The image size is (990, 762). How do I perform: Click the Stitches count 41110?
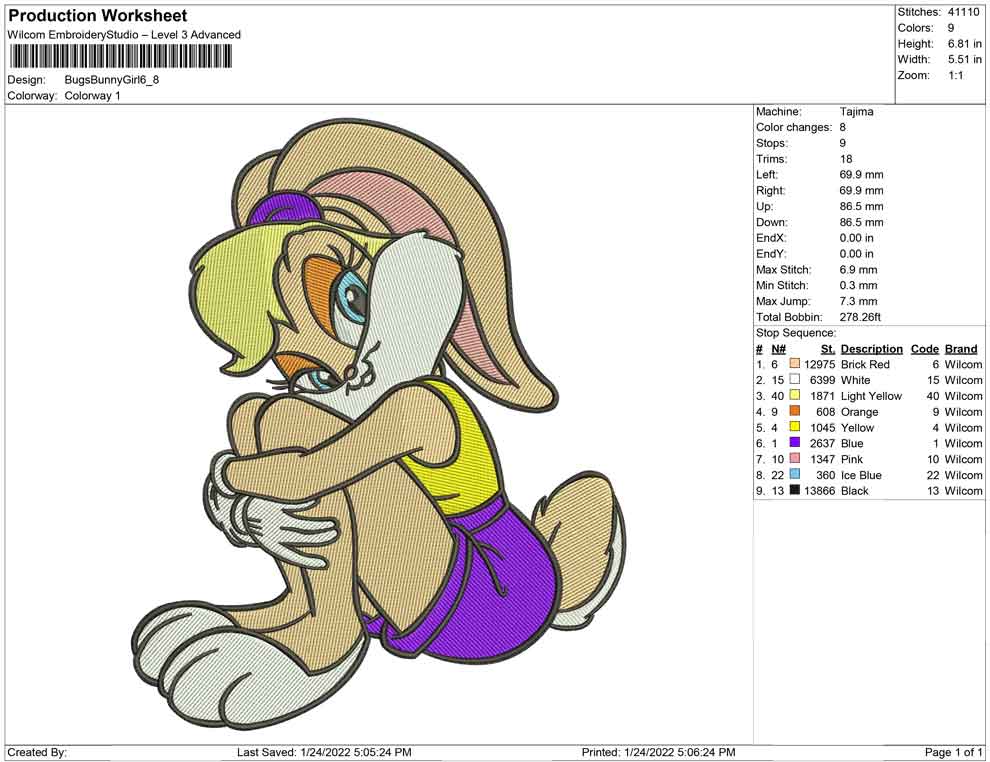click(963, 12)
